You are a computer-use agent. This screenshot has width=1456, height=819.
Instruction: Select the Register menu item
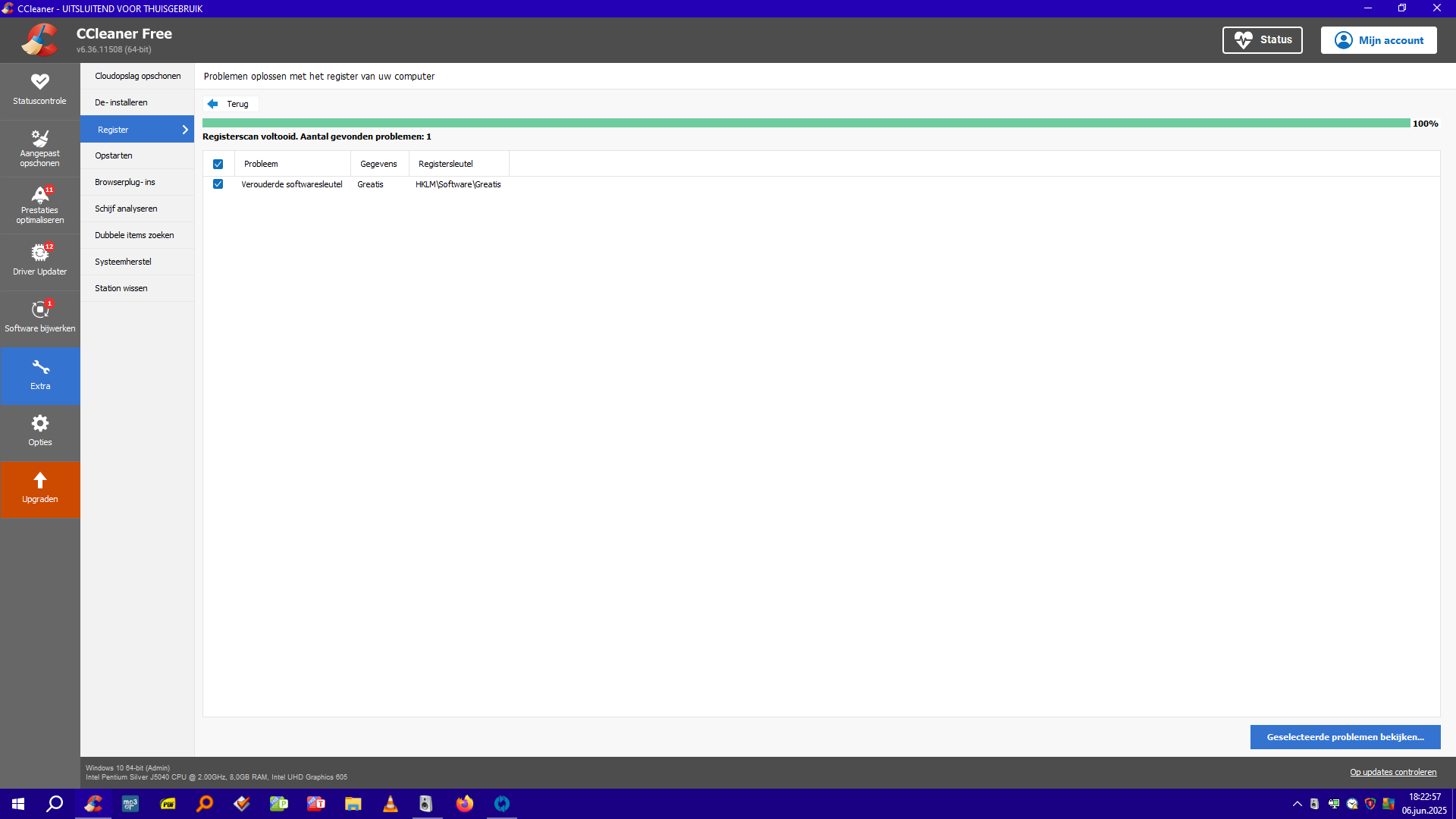coord(137,130)
